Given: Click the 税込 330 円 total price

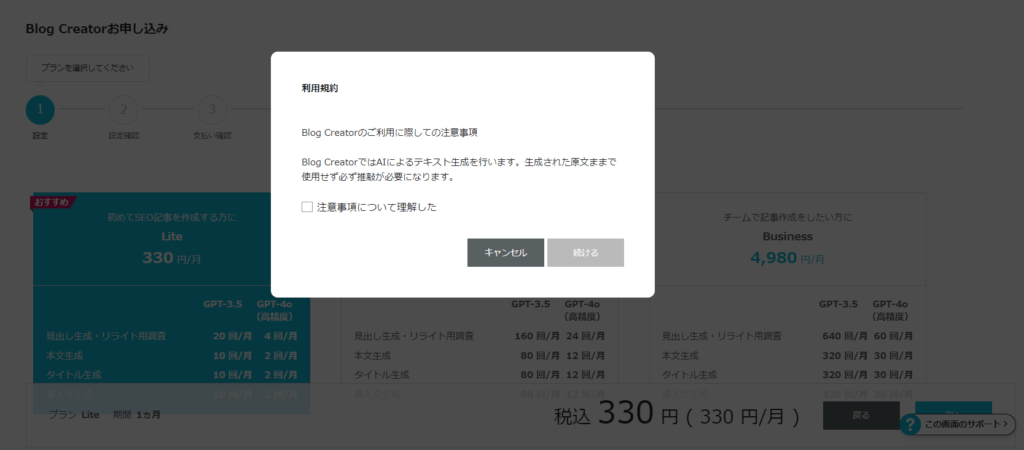Looking at the screenshot, I should click(677, 414).
